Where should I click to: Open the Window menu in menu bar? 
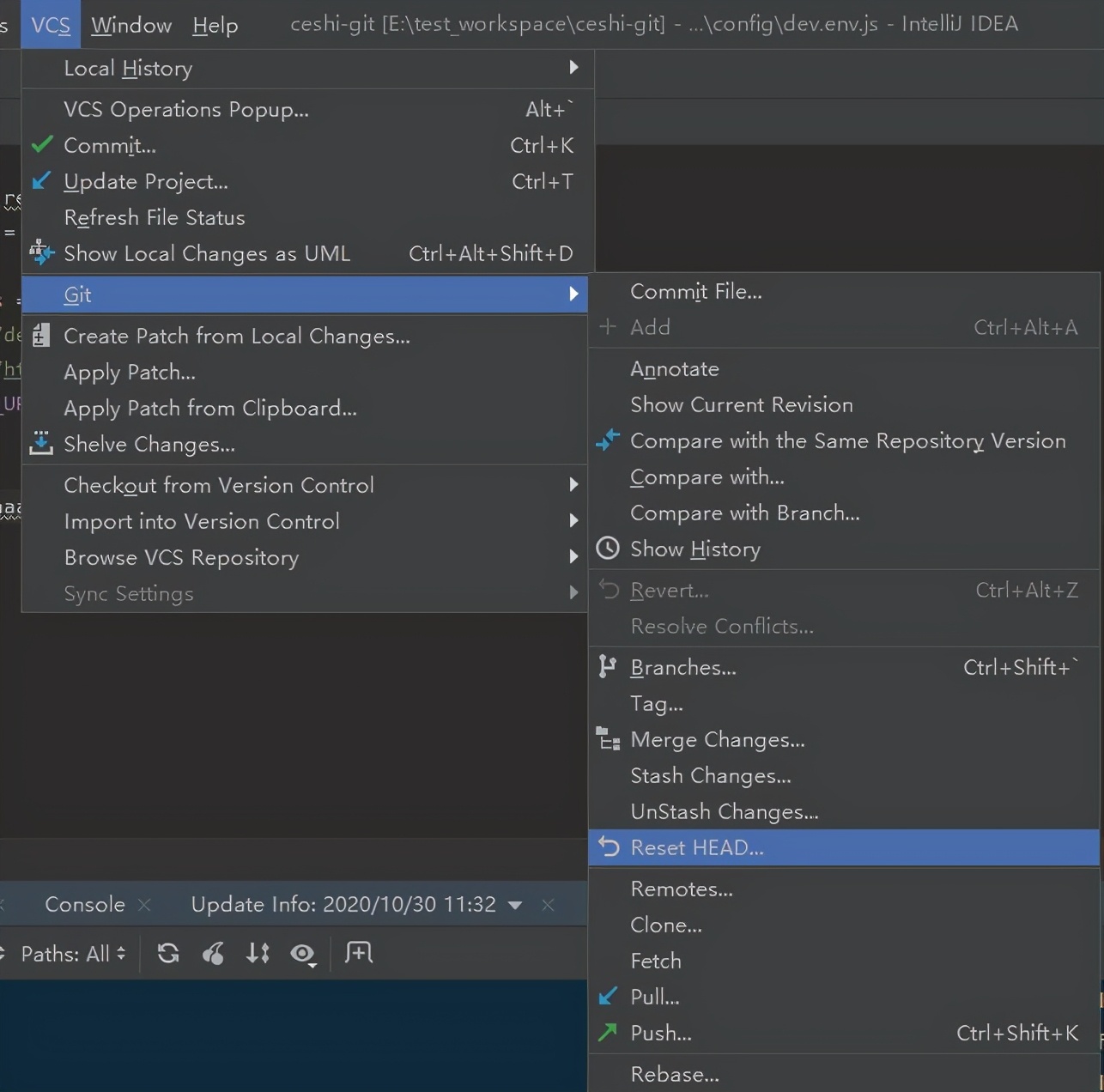point(131,25)
